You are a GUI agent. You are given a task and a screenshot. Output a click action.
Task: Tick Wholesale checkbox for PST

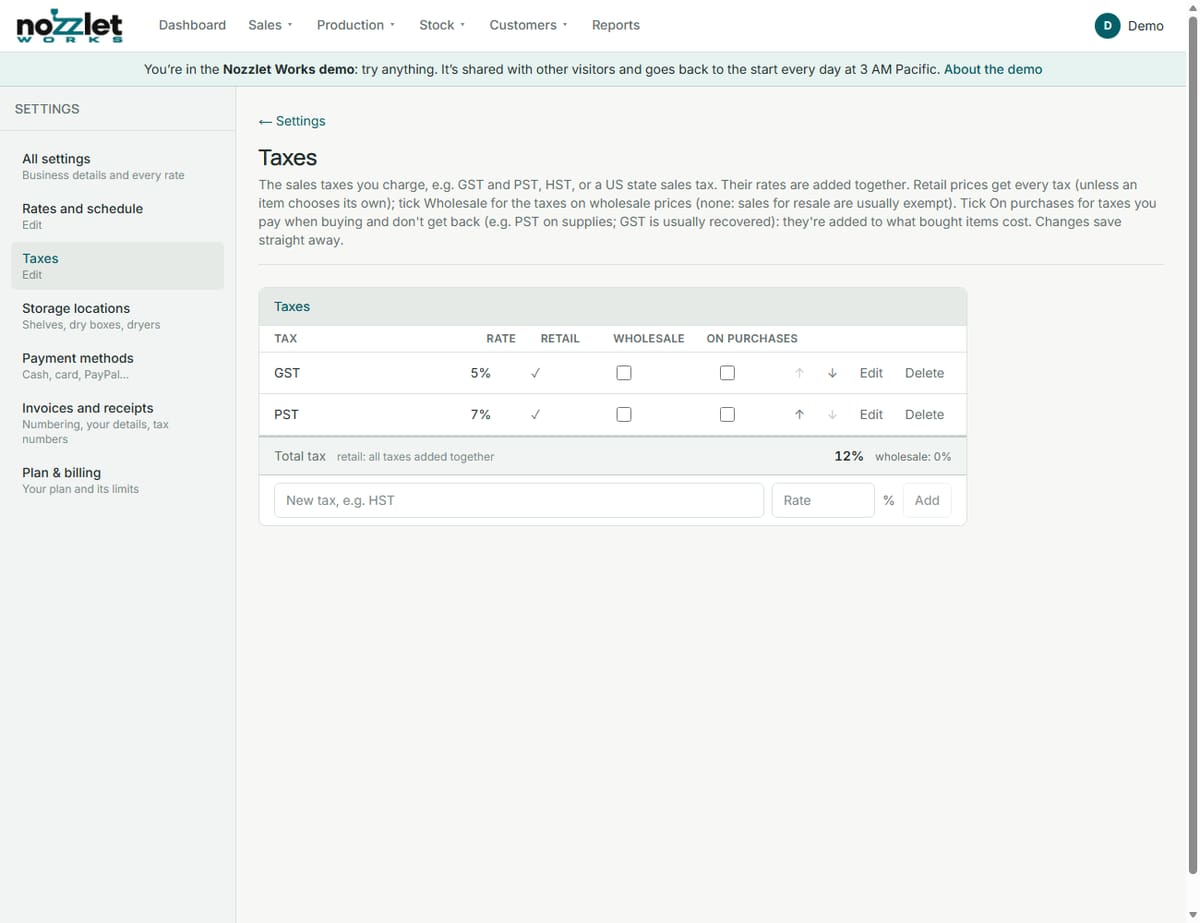click(x=624, y=414)
